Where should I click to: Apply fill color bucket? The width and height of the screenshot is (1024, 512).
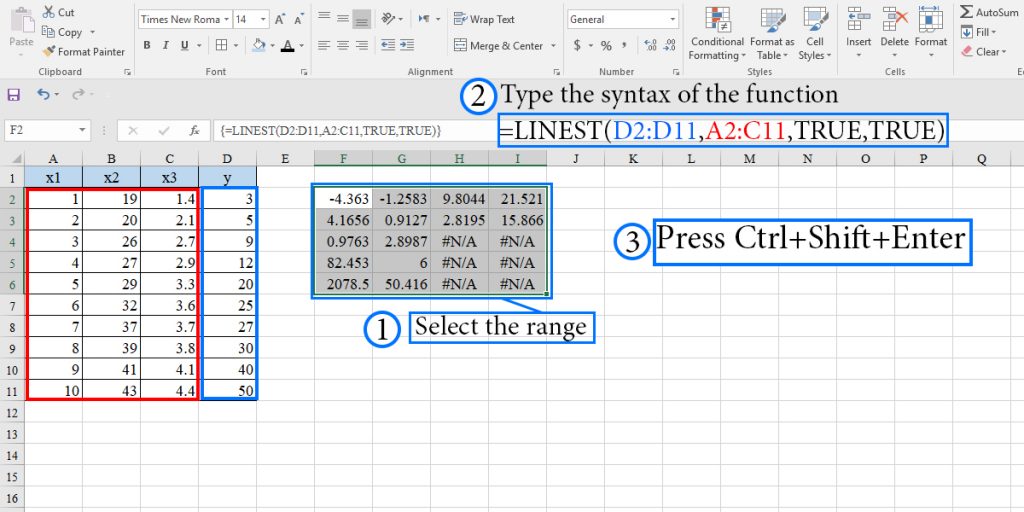[259, 45]
